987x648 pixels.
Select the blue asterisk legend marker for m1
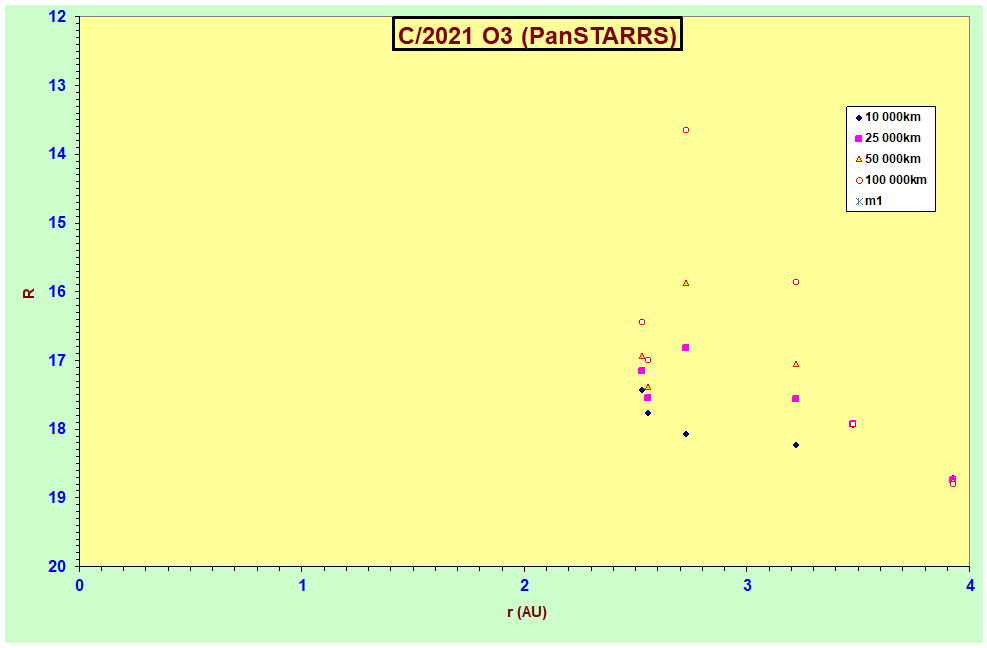point(859,202)
